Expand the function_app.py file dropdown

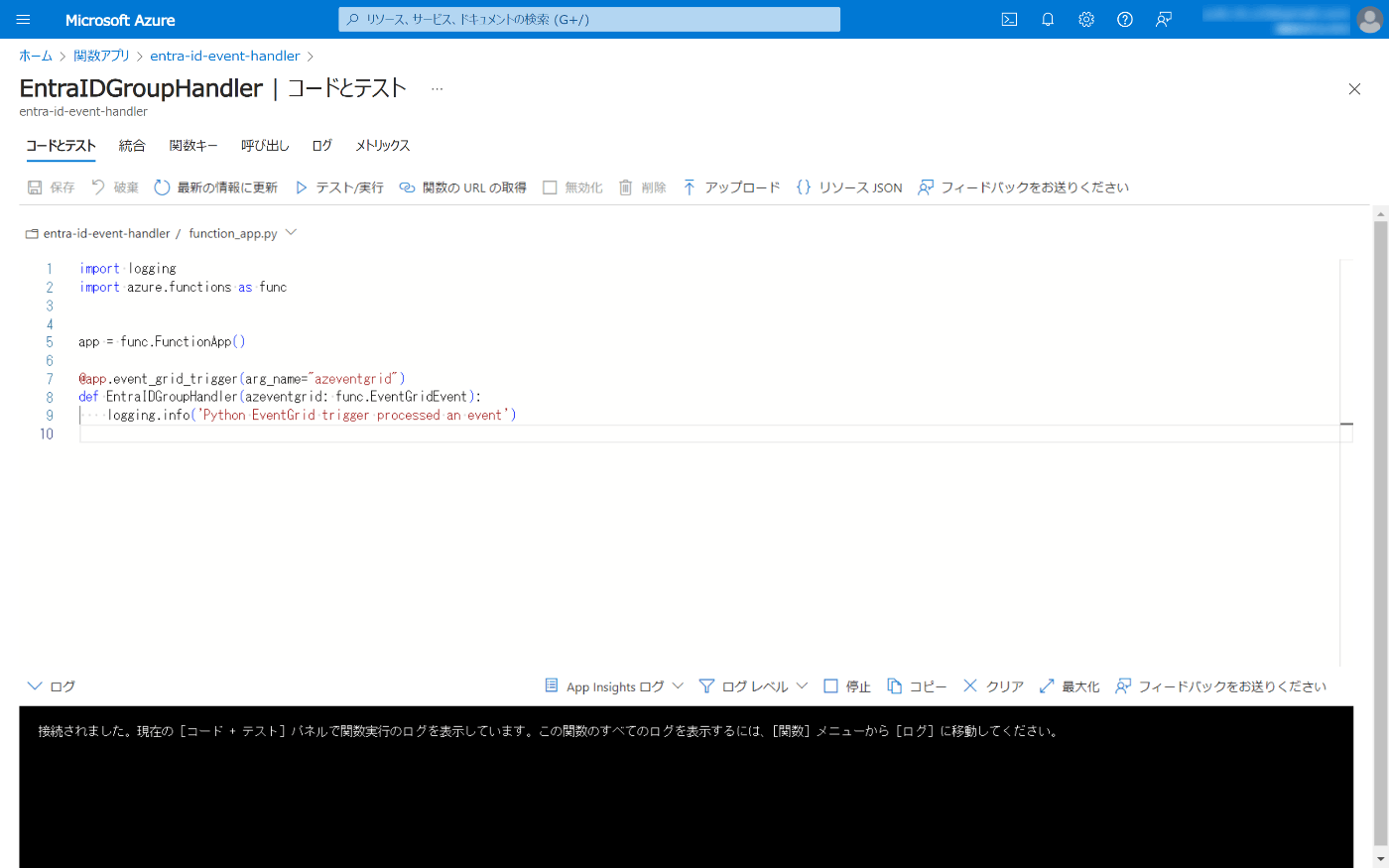[x=291, y=233]
